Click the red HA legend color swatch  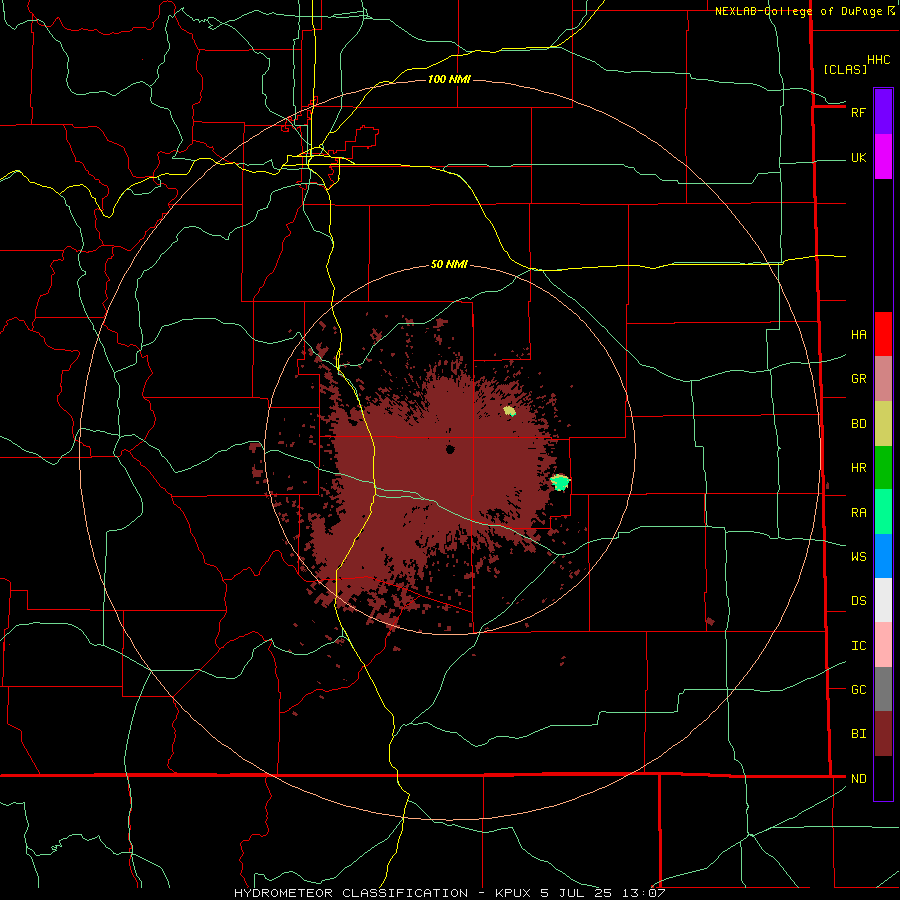pyautogui.click(x=883, y=334)
